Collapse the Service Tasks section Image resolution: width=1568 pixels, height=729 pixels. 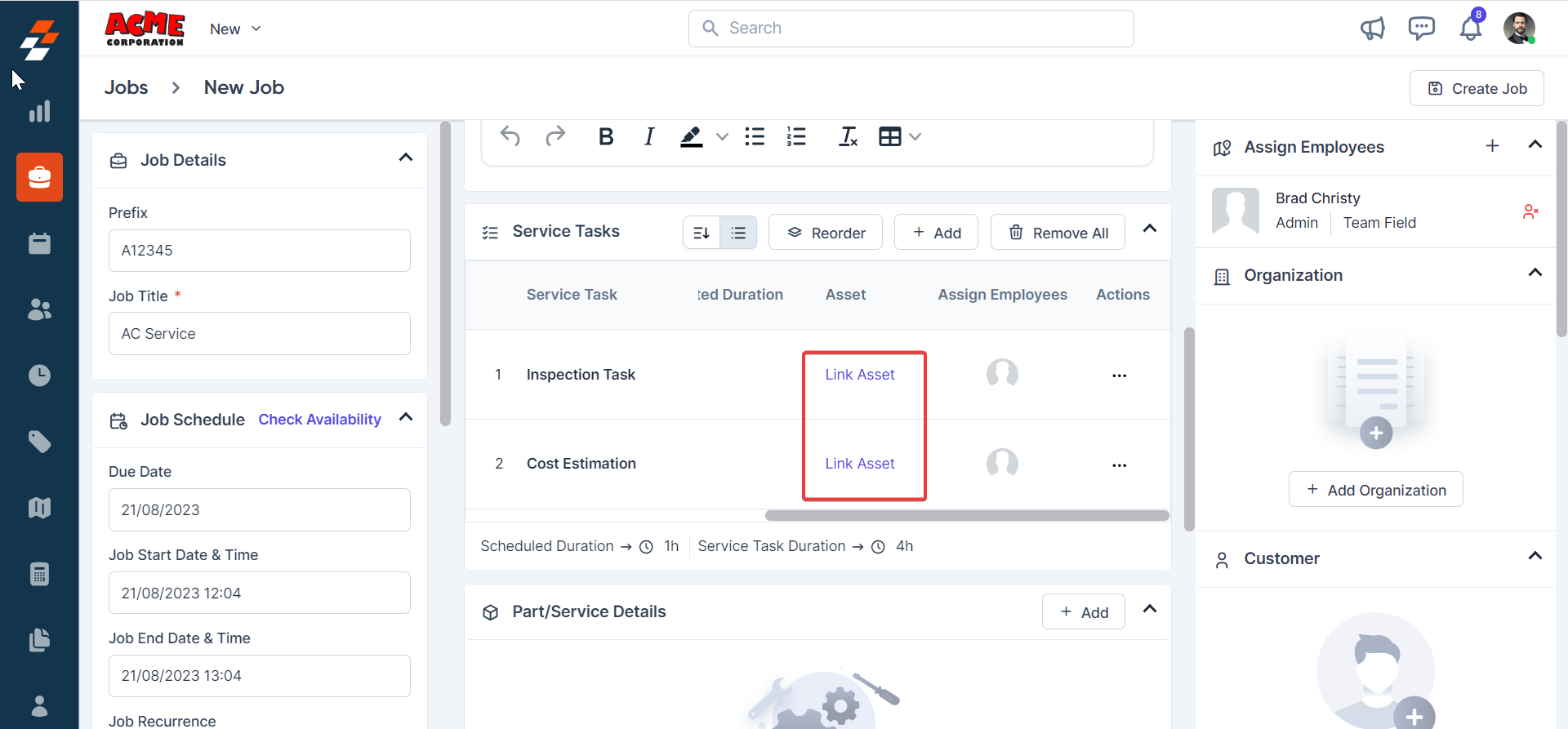(x=1150, y=229)
